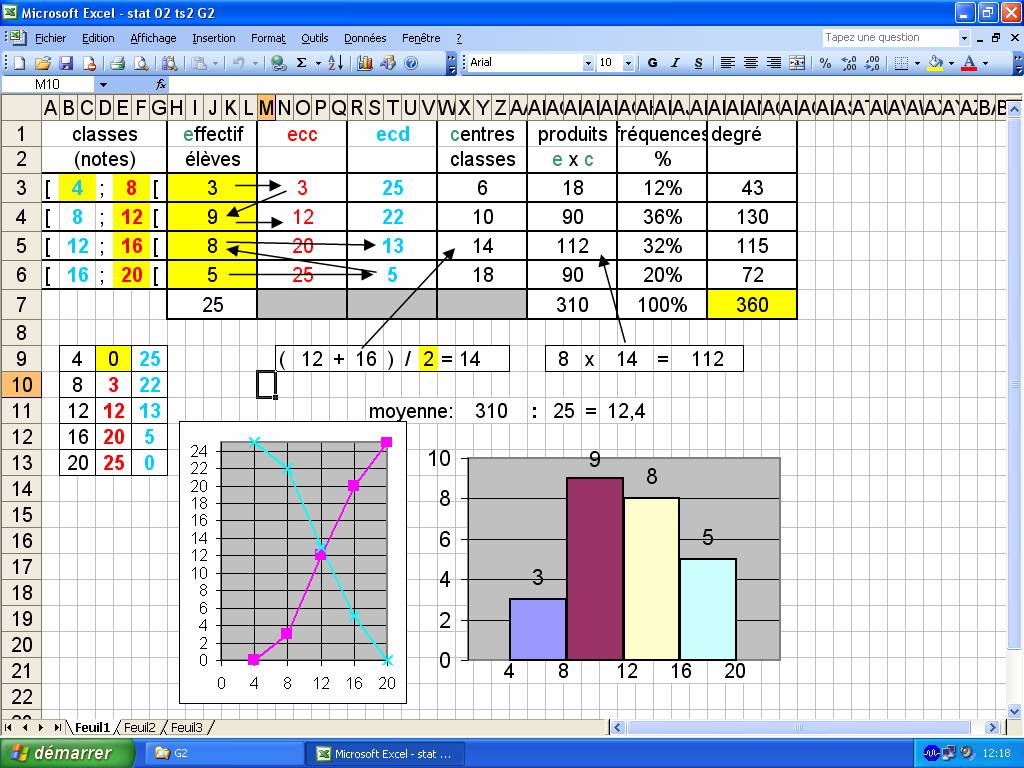Open Excel Help question icon
Screen dimensions: 1024x768
tap(411, 63)
